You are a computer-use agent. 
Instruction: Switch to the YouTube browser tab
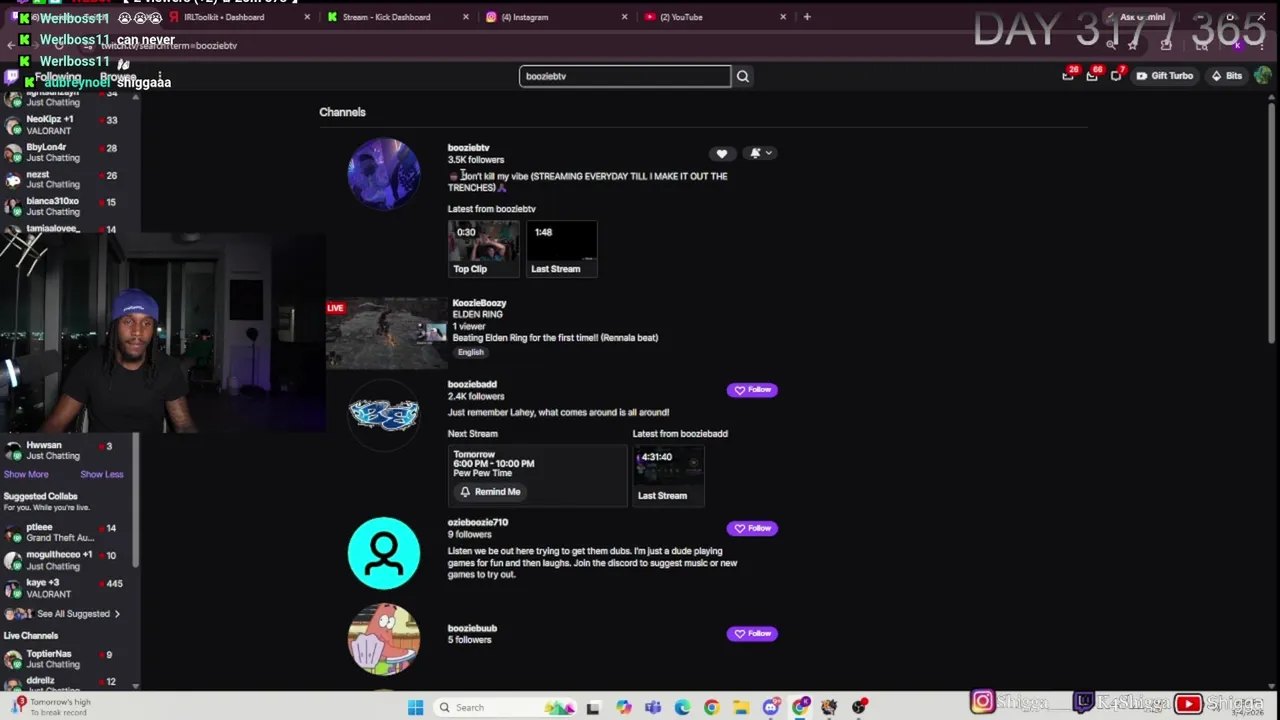point(714,17)
